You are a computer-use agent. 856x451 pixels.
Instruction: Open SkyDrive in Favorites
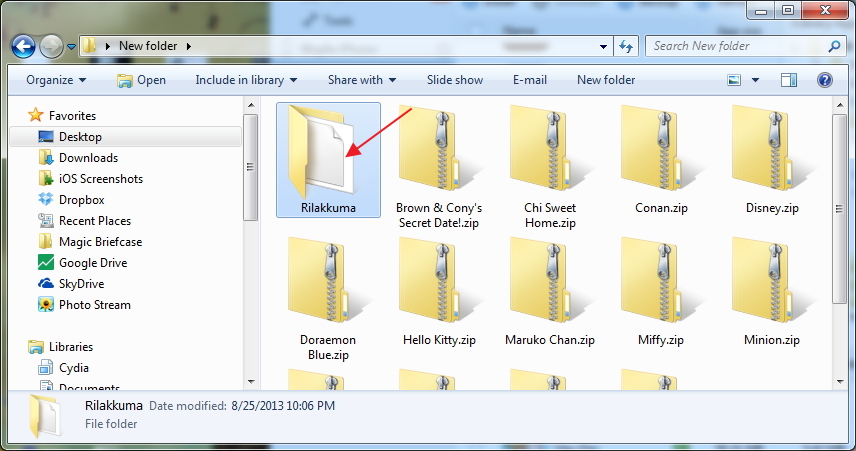pyautogui.click(x=81, y=284)
